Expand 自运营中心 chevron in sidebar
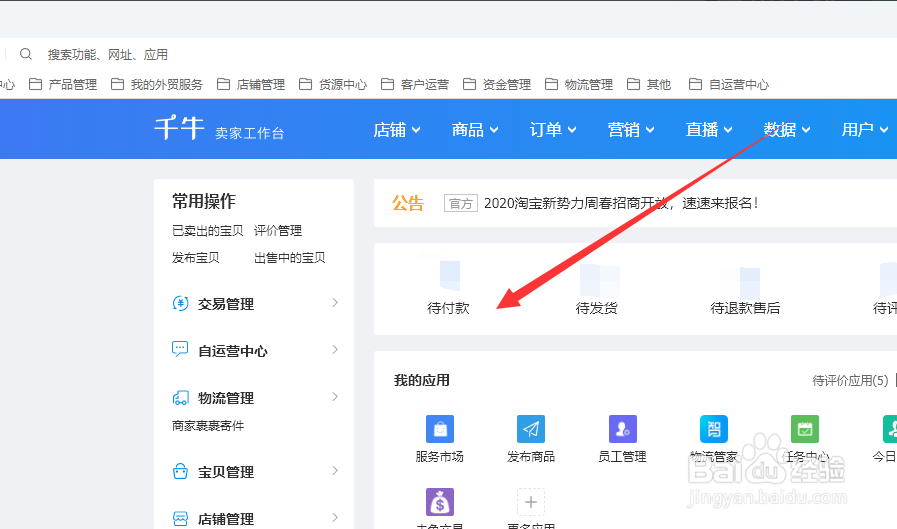Screen dimensions: 897x529 [x=335, y=349]
